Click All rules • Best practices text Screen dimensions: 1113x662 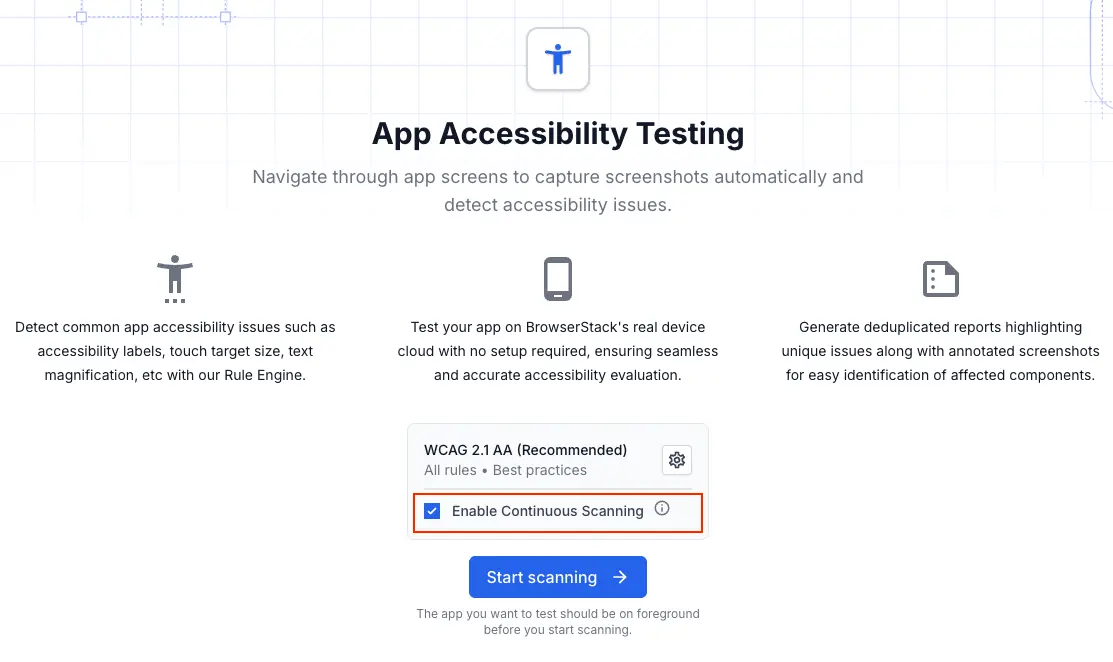click(x=505, y=470)
